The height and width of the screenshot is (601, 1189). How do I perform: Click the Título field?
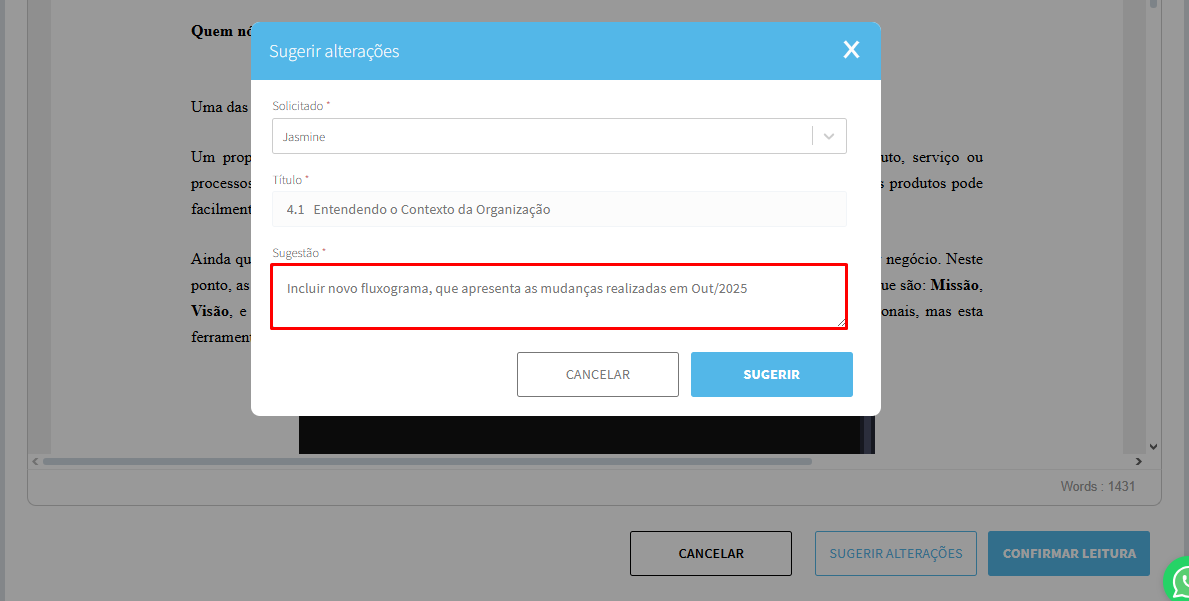click(559, 209)
